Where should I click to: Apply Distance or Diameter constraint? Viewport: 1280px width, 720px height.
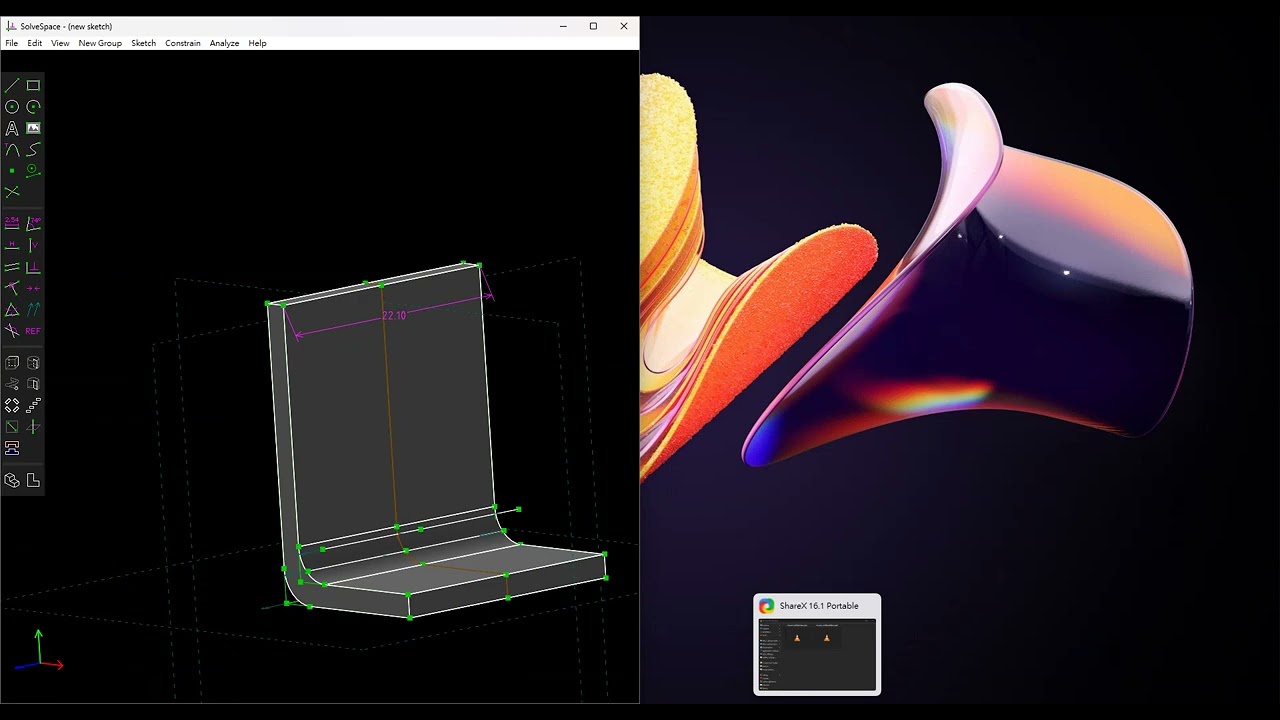coord(12,223)
